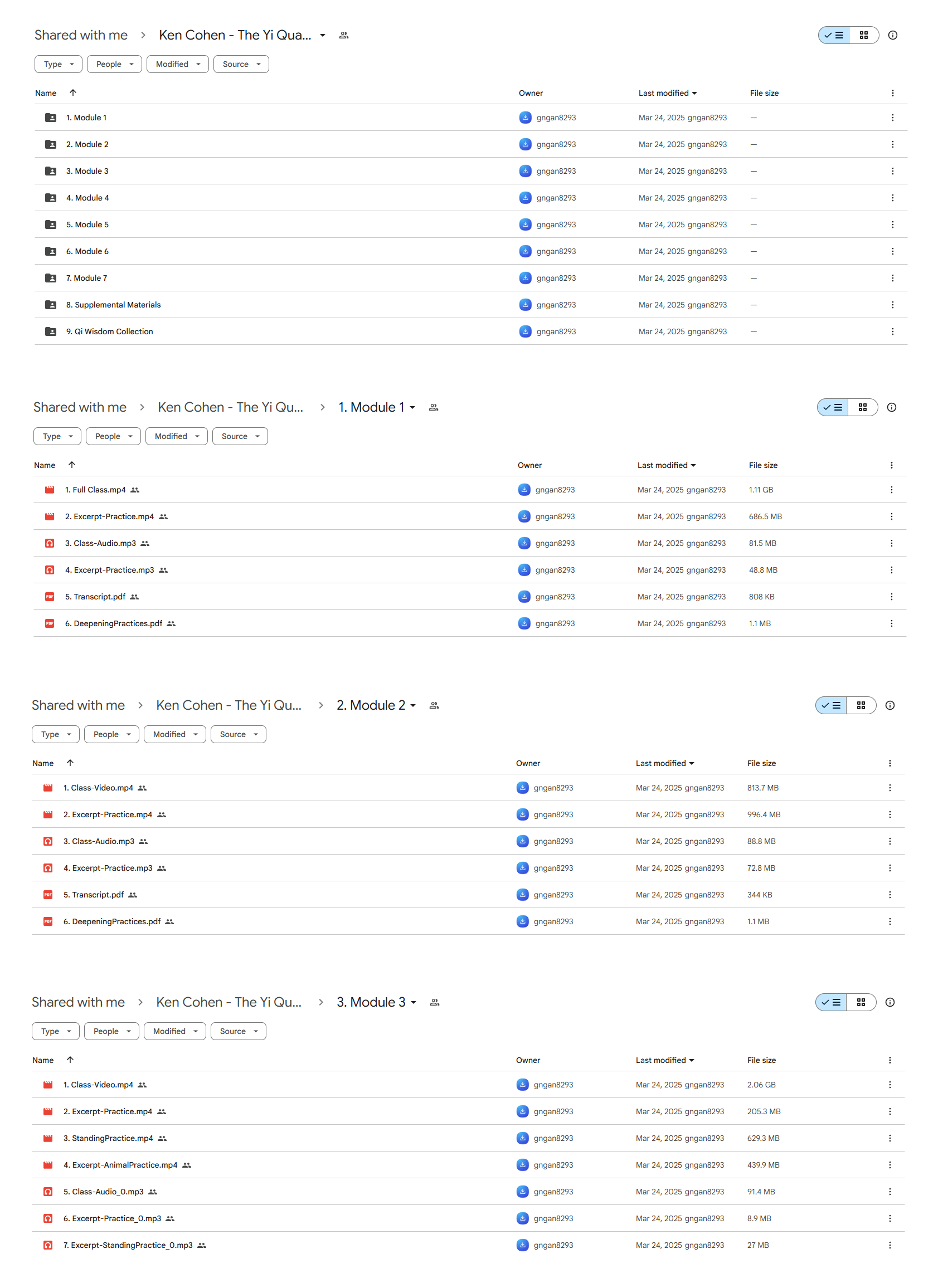Click shared-people icon beside 1. Module 1 title
Image resolution: width=943 pixels, height=1288 pixels.
434,407
